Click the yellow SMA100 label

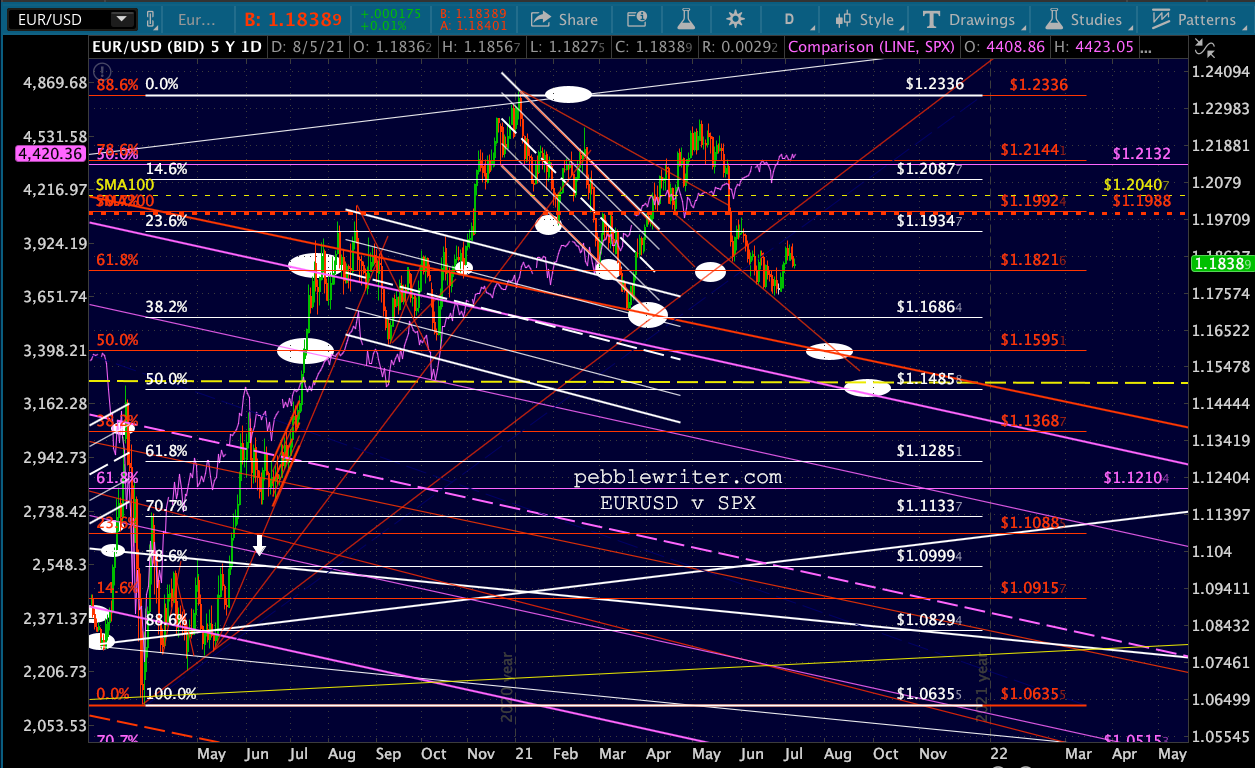(x=125, y=186)
